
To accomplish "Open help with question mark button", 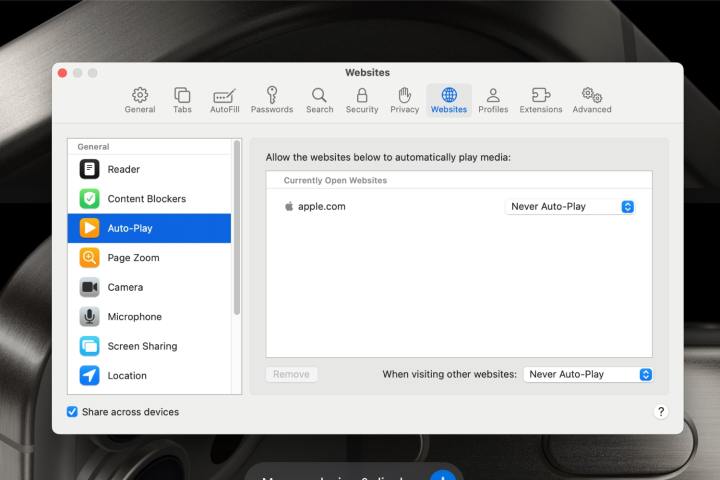I will 661,412.
